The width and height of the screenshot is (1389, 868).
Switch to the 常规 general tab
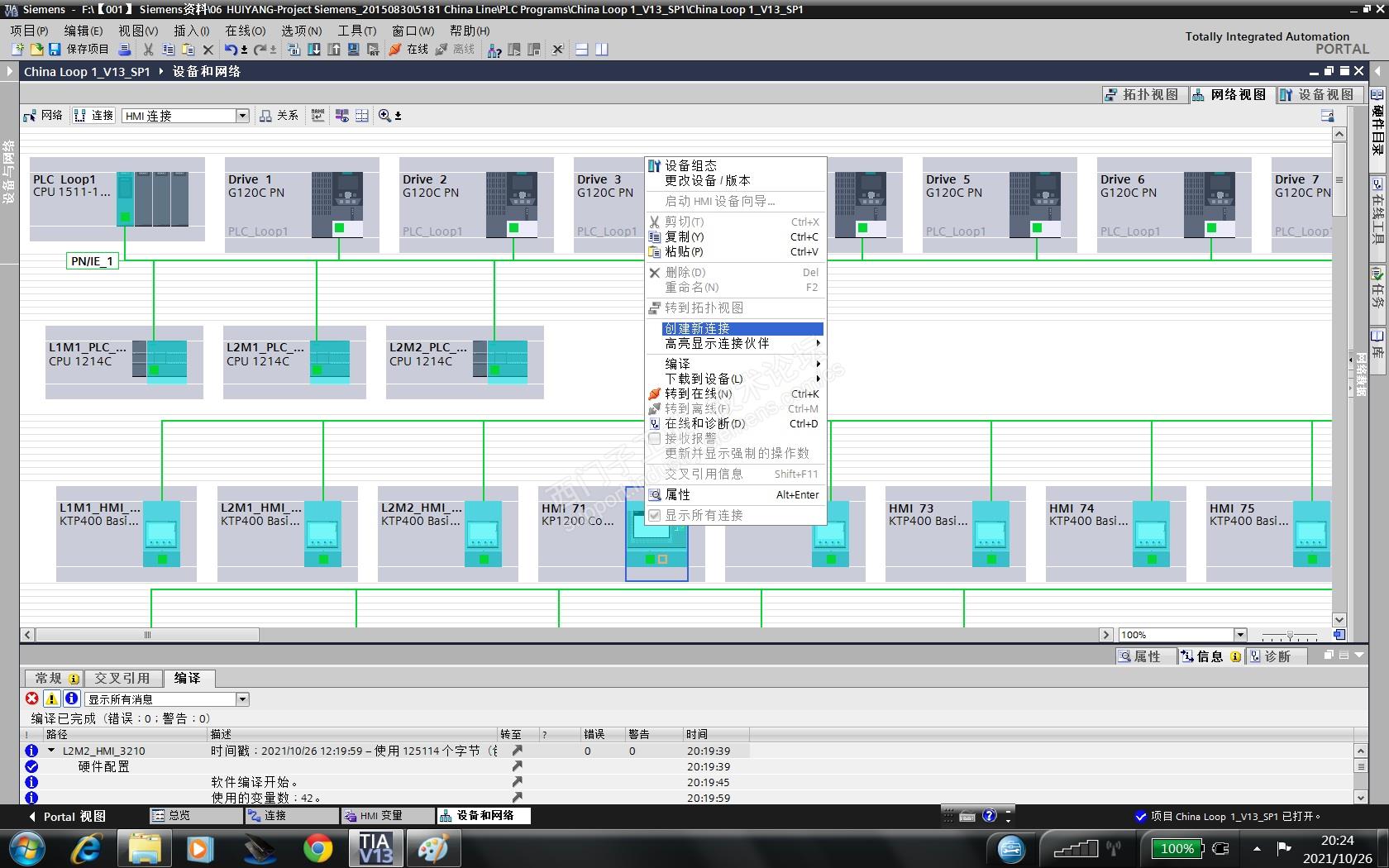54,679
